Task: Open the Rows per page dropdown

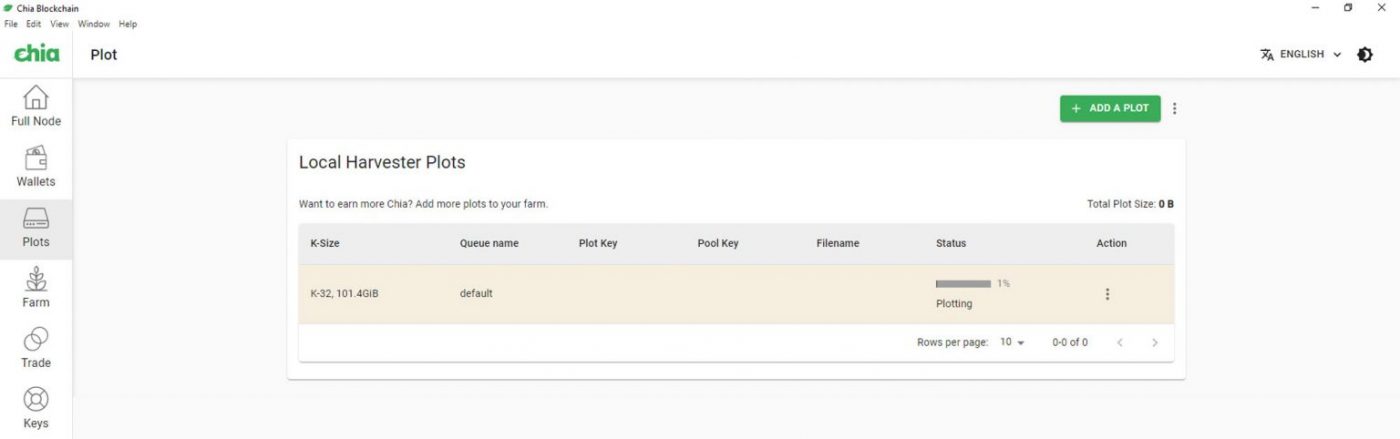Action: 1013,342
